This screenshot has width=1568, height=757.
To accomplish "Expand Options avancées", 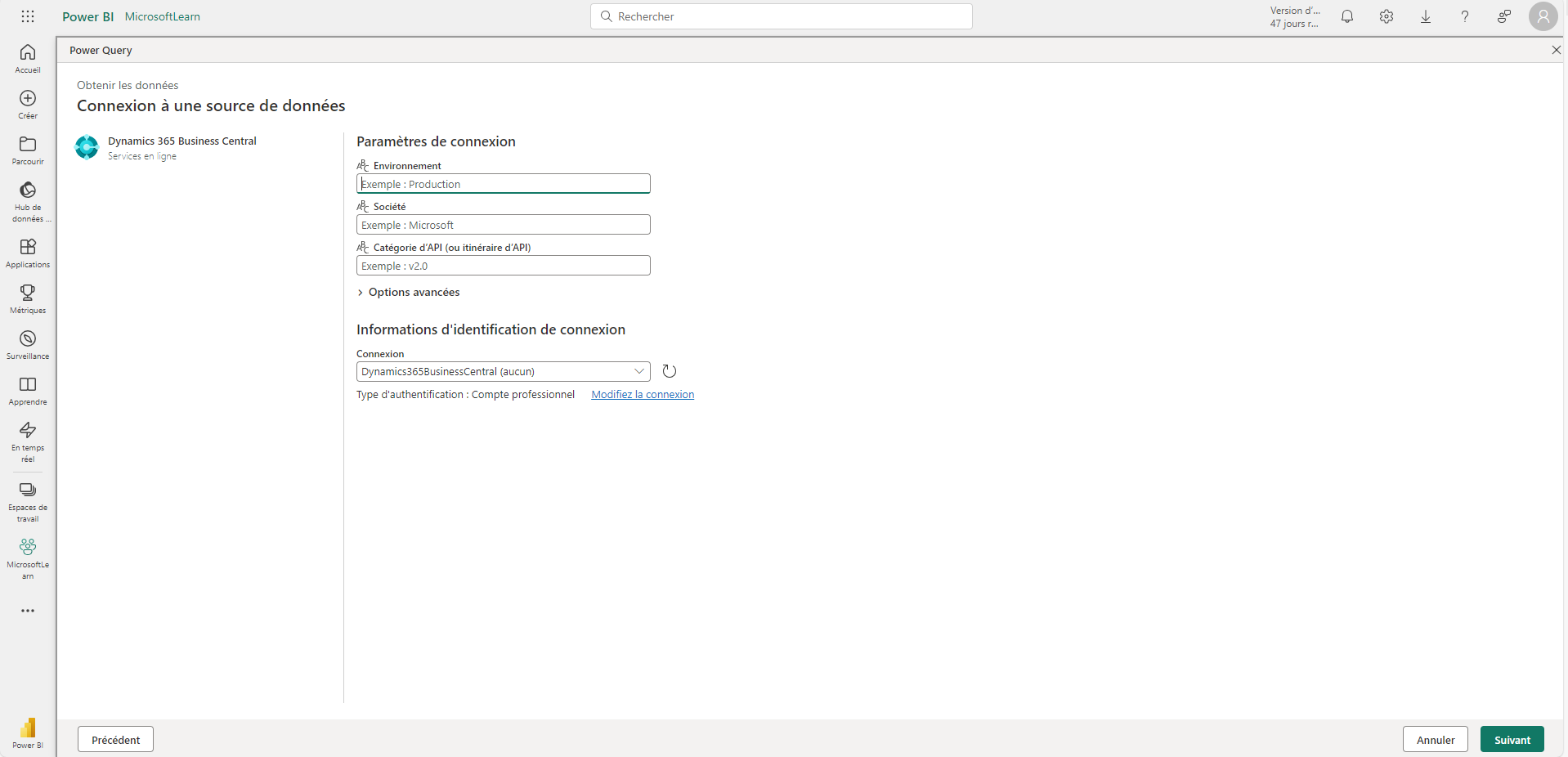I will click(409, 292).
